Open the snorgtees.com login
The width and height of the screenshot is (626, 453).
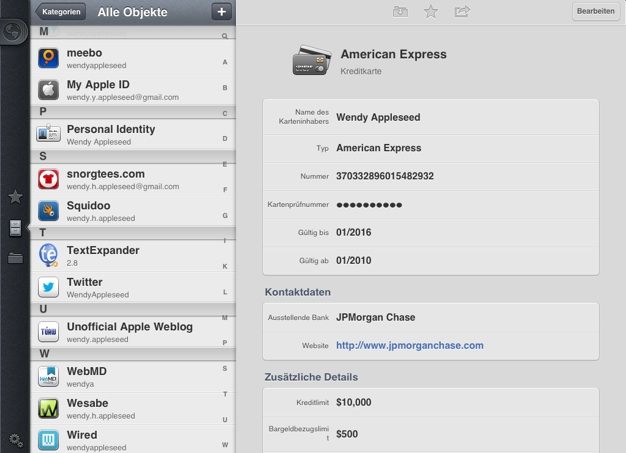click(133, 180)
